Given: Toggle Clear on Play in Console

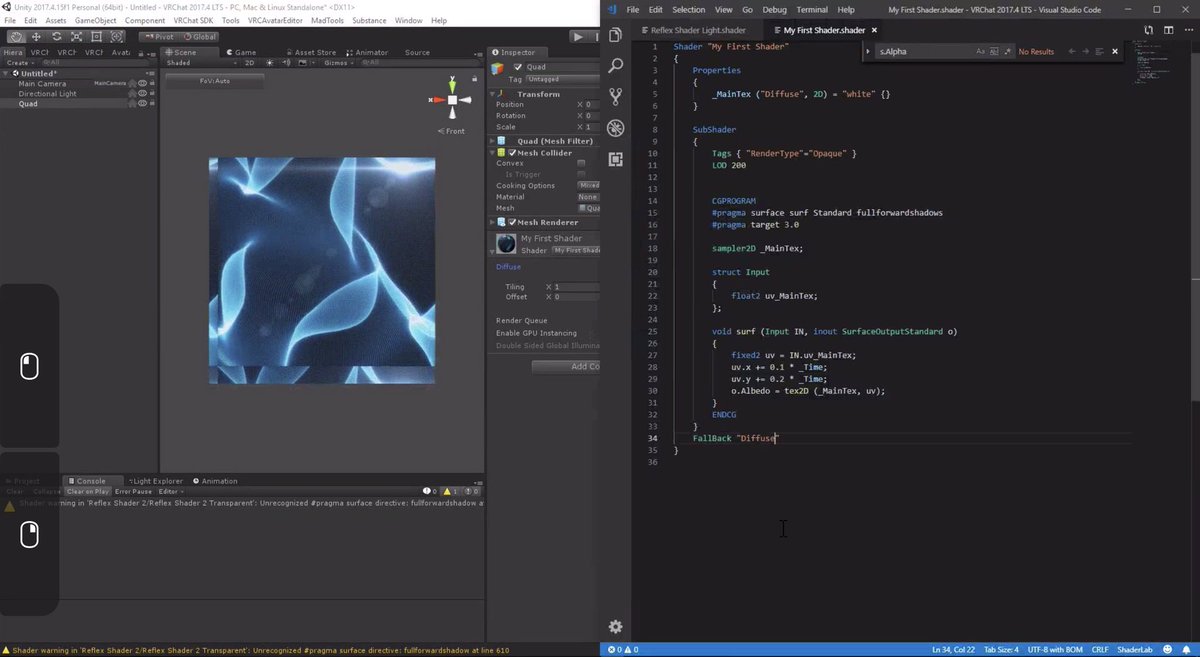Looking at the screenshot, I should coord(88,491).
